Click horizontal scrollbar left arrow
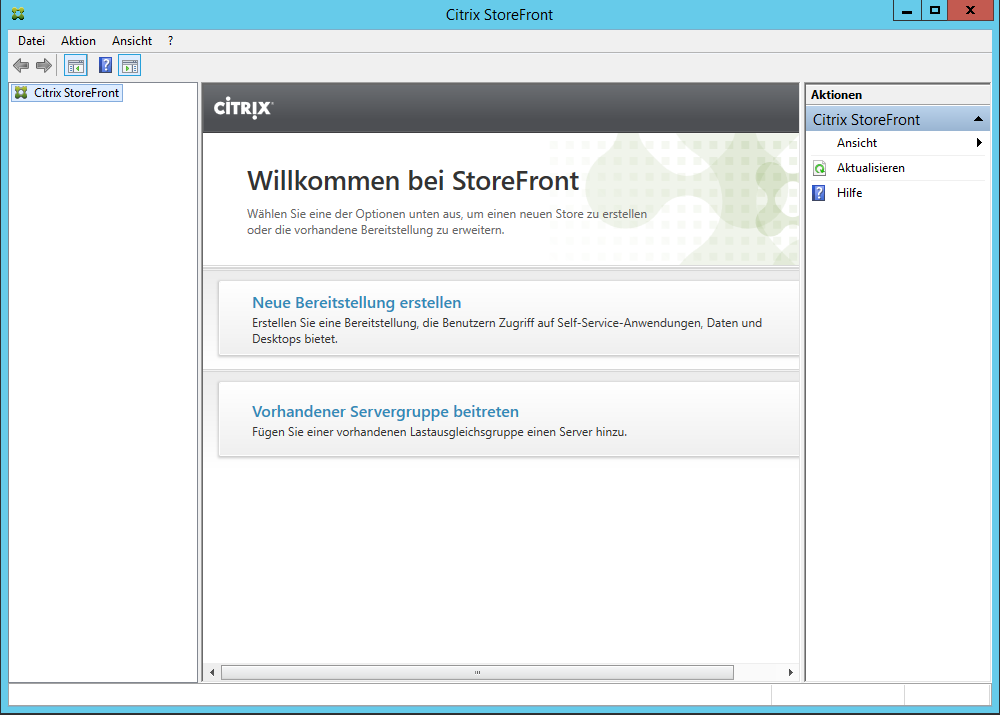 point(212,672)
